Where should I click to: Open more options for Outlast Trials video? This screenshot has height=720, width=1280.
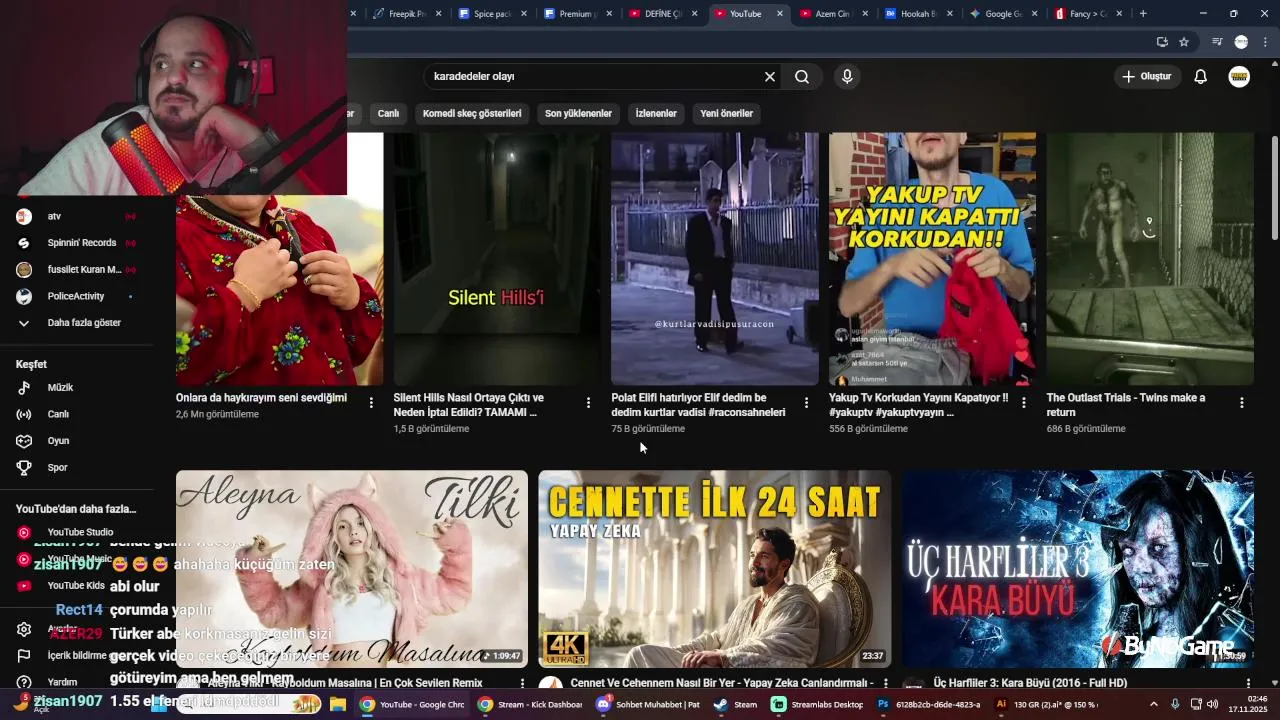[1241, 402]
